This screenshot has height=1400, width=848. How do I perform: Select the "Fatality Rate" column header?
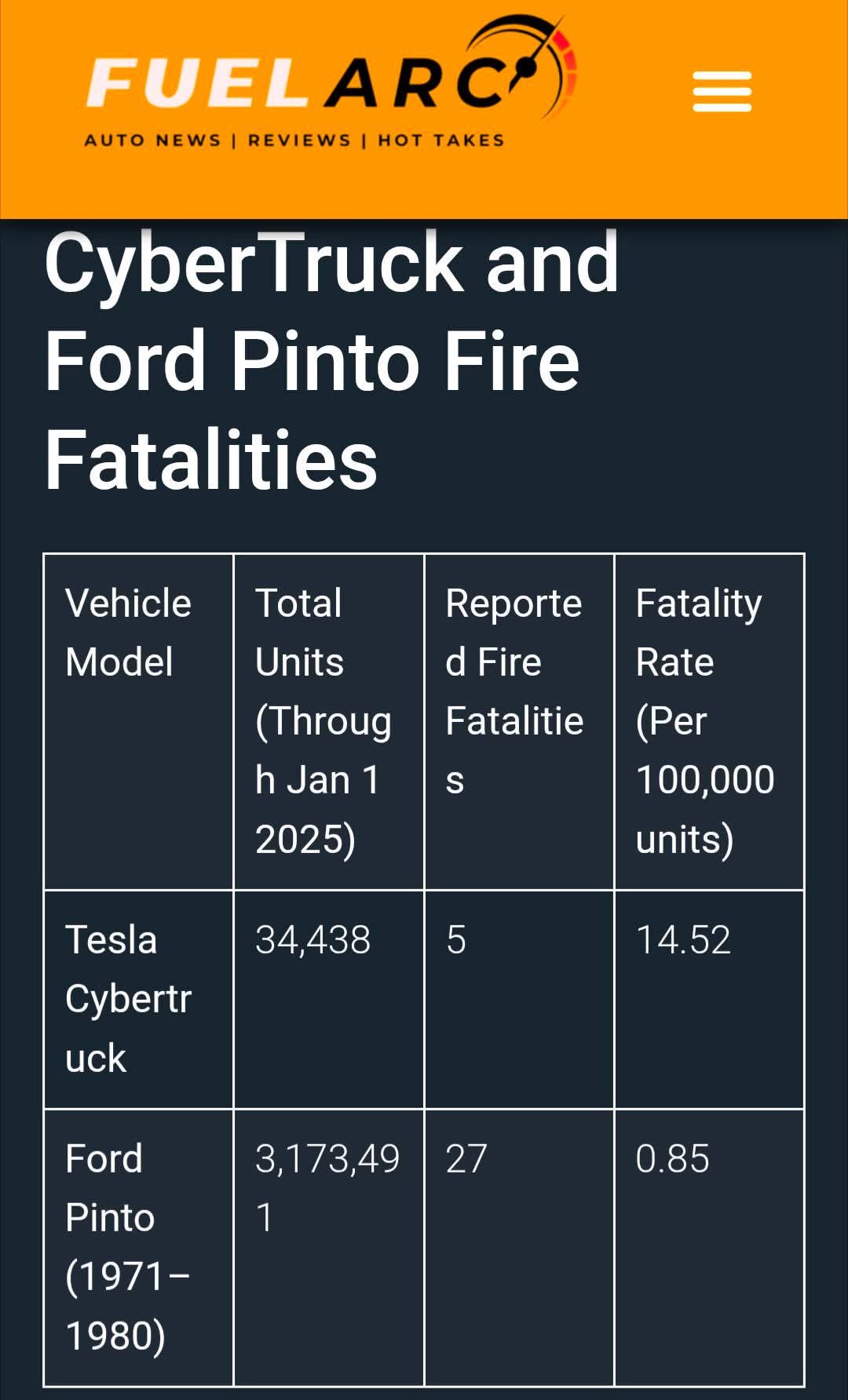tap(704, 720)
